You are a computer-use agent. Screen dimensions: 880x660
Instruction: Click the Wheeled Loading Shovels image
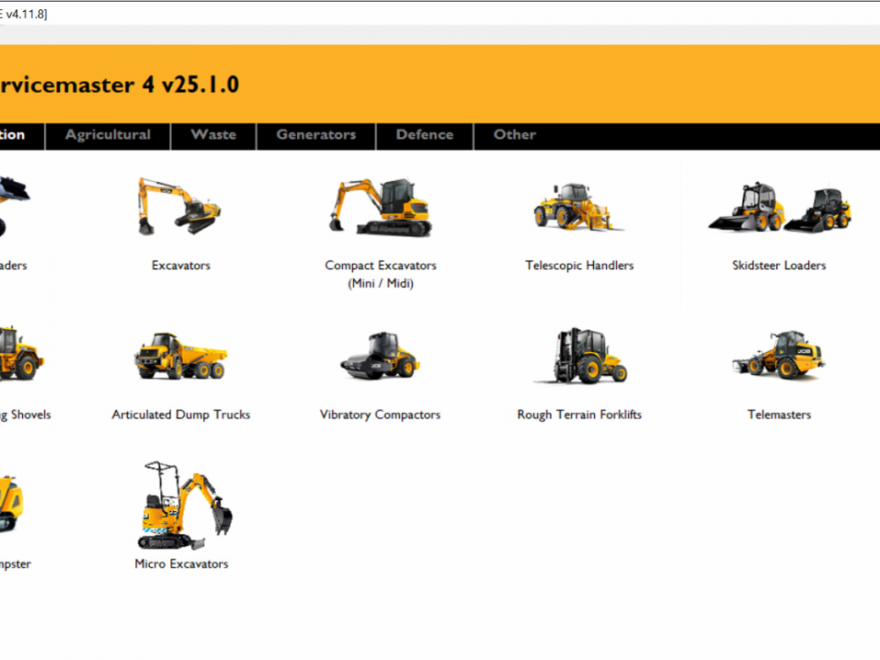21,355
